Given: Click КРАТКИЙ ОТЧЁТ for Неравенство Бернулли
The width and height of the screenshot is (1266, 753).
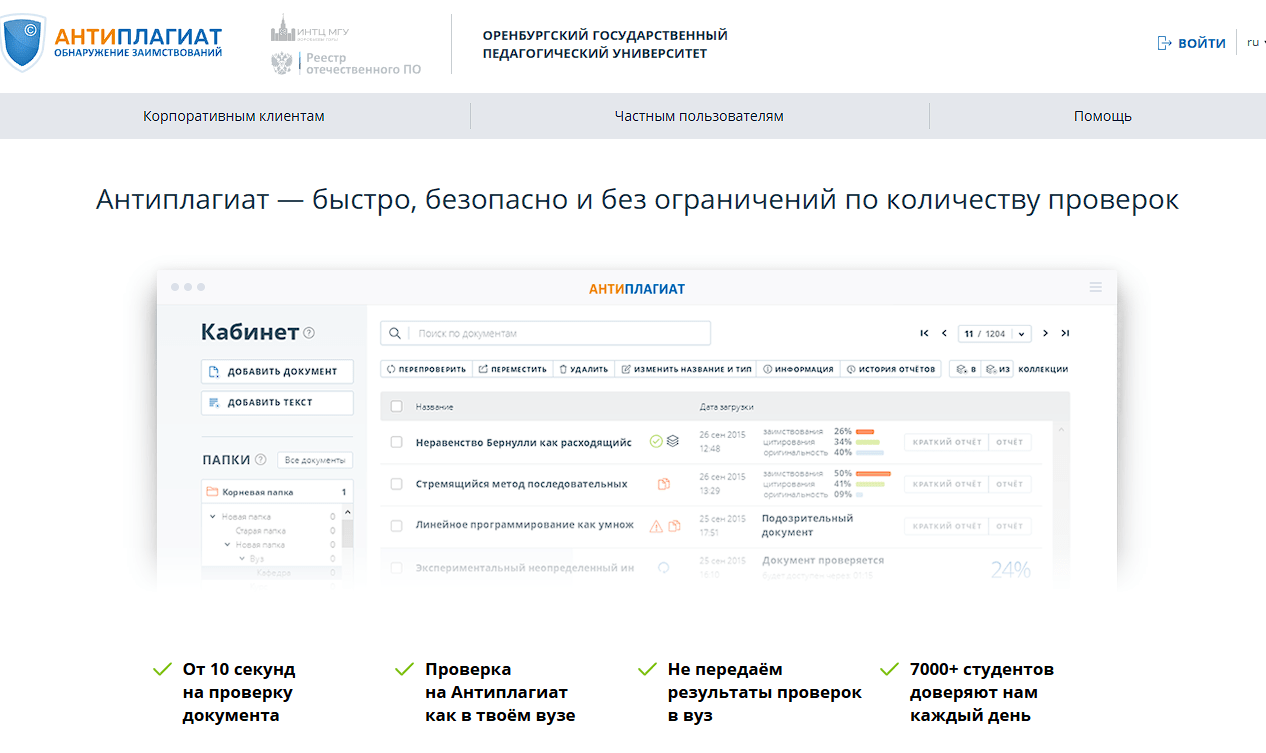Looking at the screenshot, I should coord(947,442).
